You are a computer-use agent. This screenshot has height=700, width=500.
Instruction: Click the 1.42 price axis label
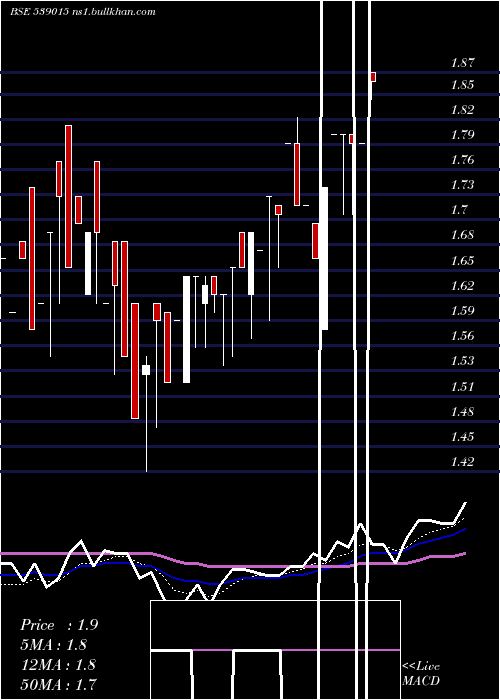(x=462, y=462)
